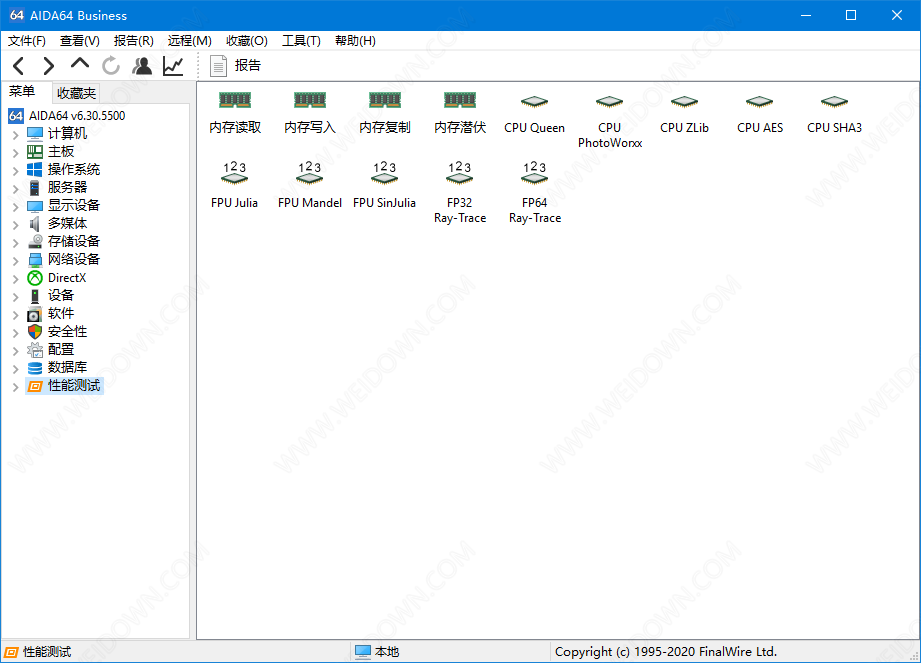
Task: Open the 工具(T) menu
Action: [x=301, y=41]
